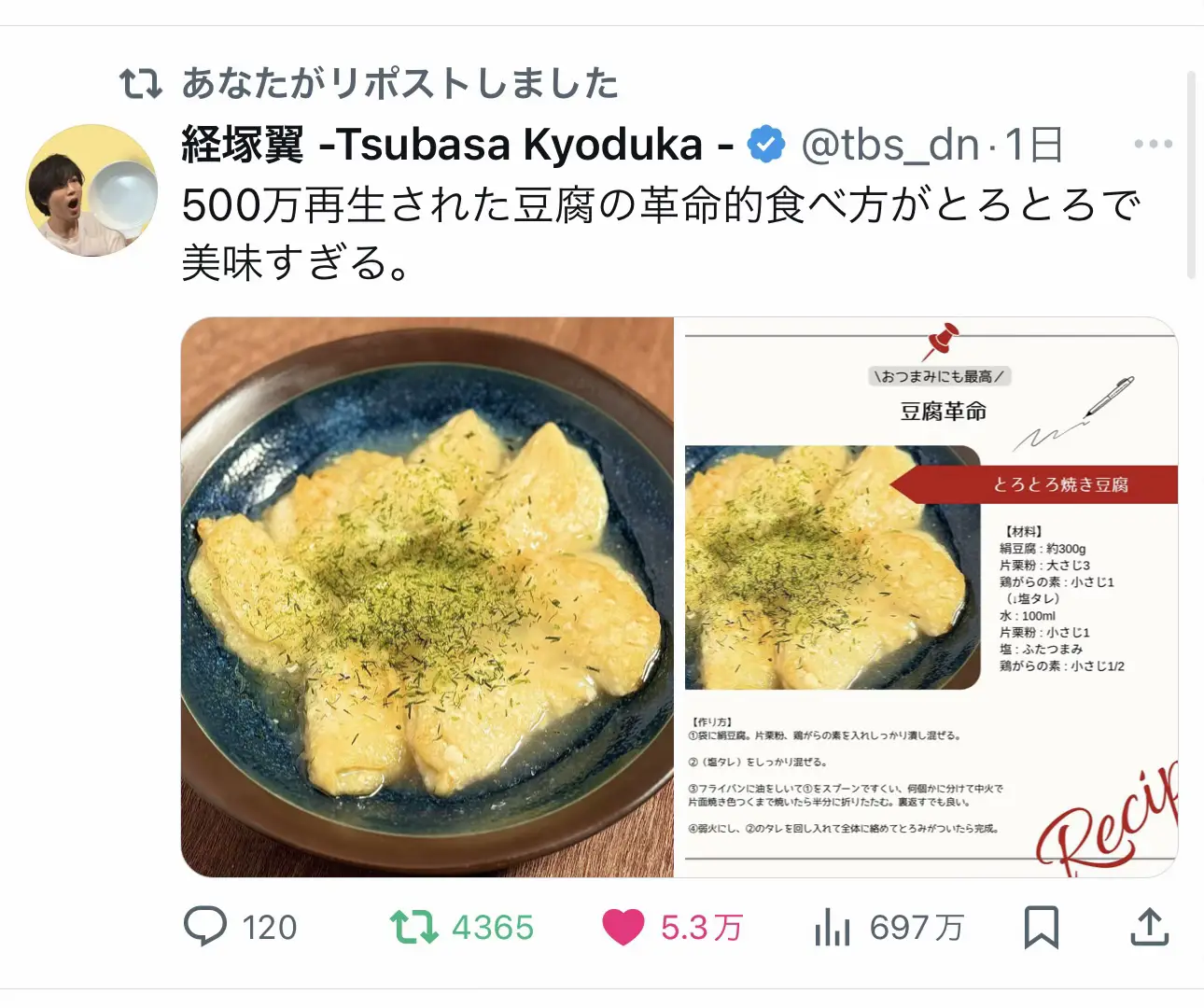Click the display name 経塚翼 -Tsubasa Kyoduka-
Screen dimensions: 1204x1008
457,145
